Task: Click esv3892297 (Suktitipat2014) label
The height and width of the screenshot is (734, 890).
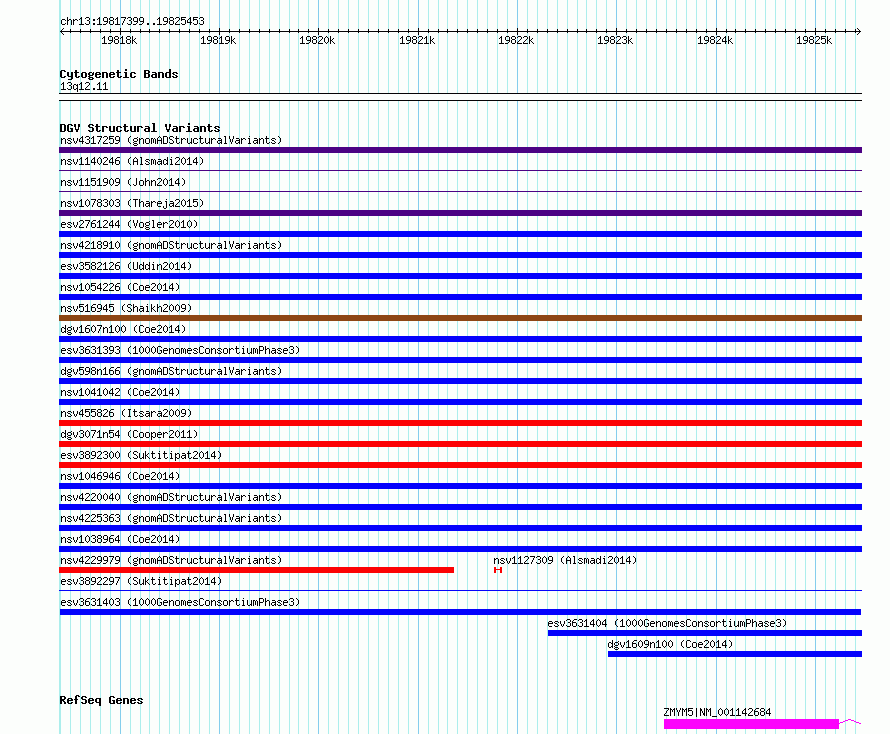Action: pos(141,581)
